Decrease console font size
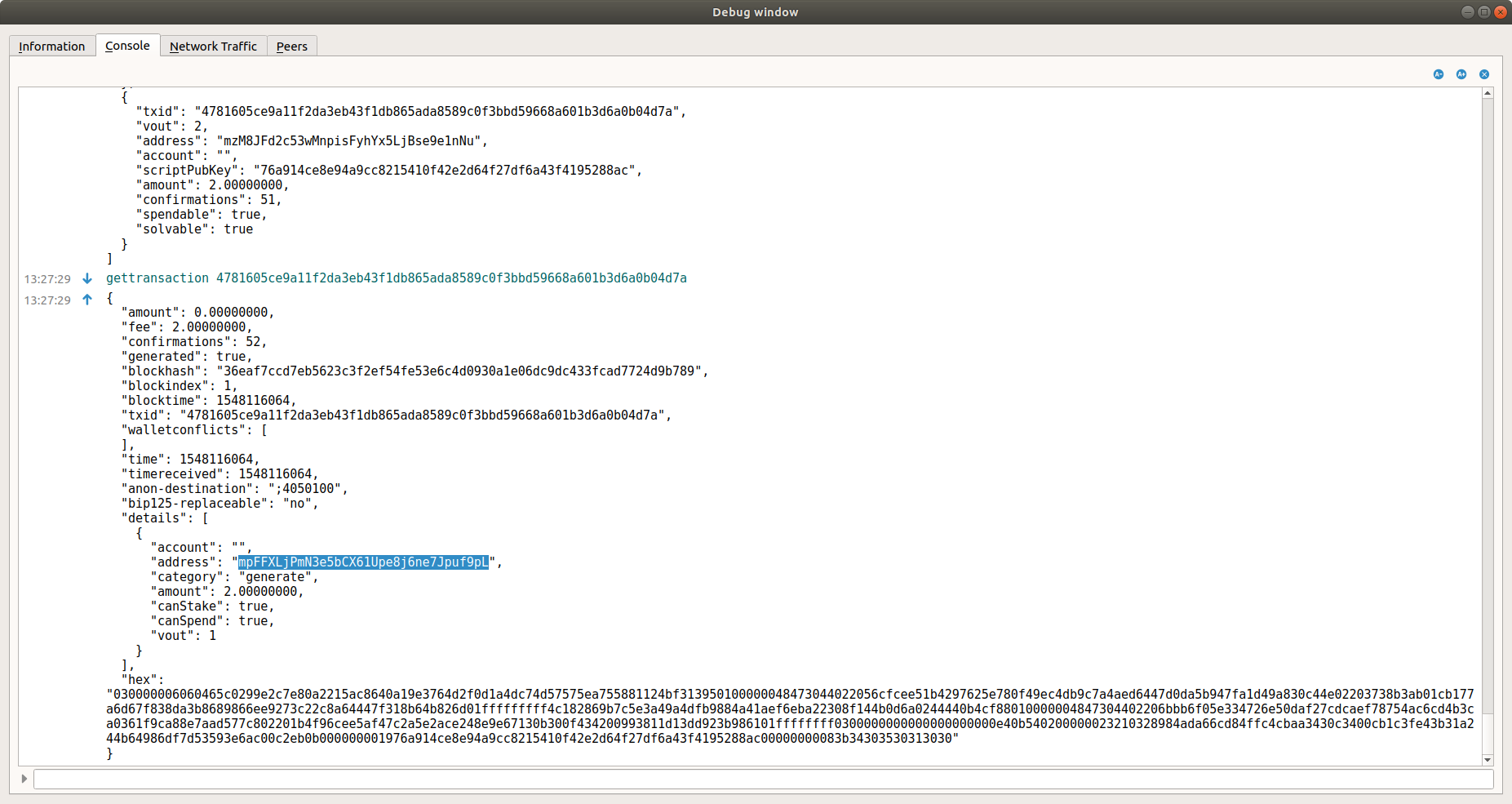The height and width of the screenshot is (804, 1512). click(1437, 74)
